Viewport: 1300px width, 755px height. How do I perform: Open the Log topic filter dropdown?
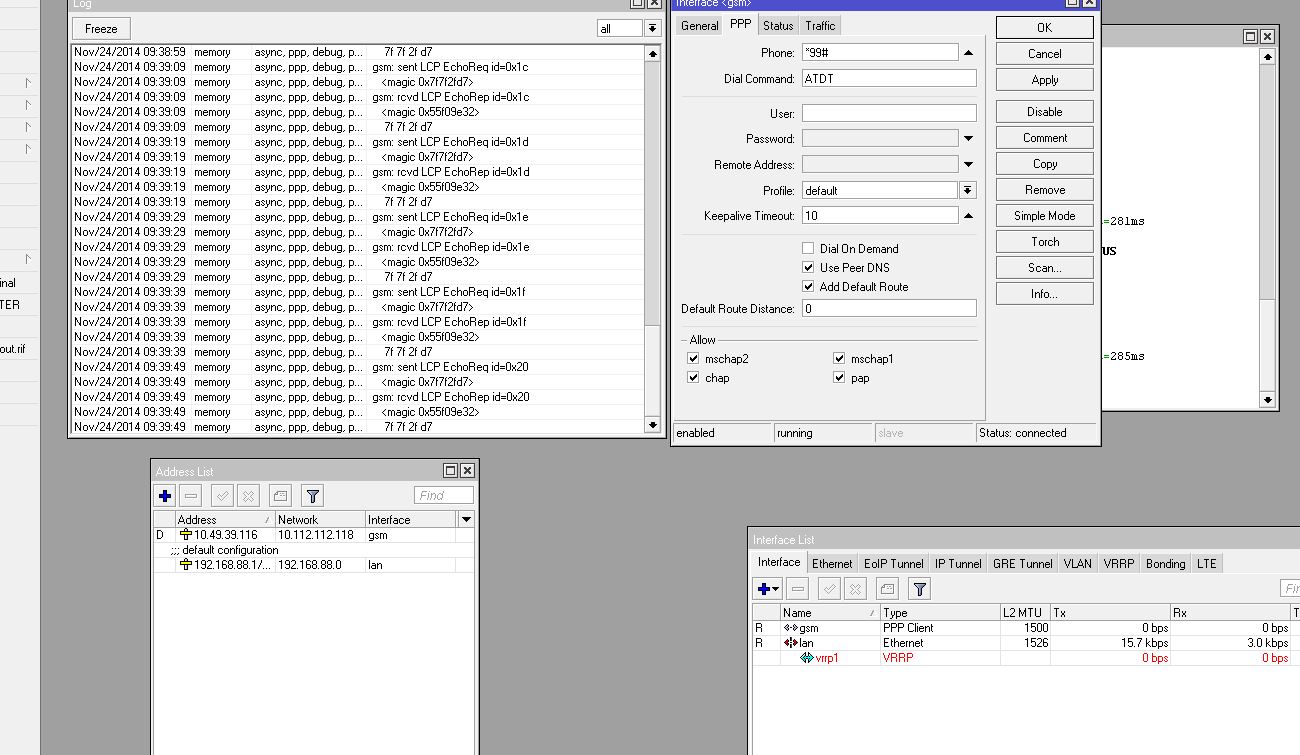pyautogui.click(x=652, y=29)
